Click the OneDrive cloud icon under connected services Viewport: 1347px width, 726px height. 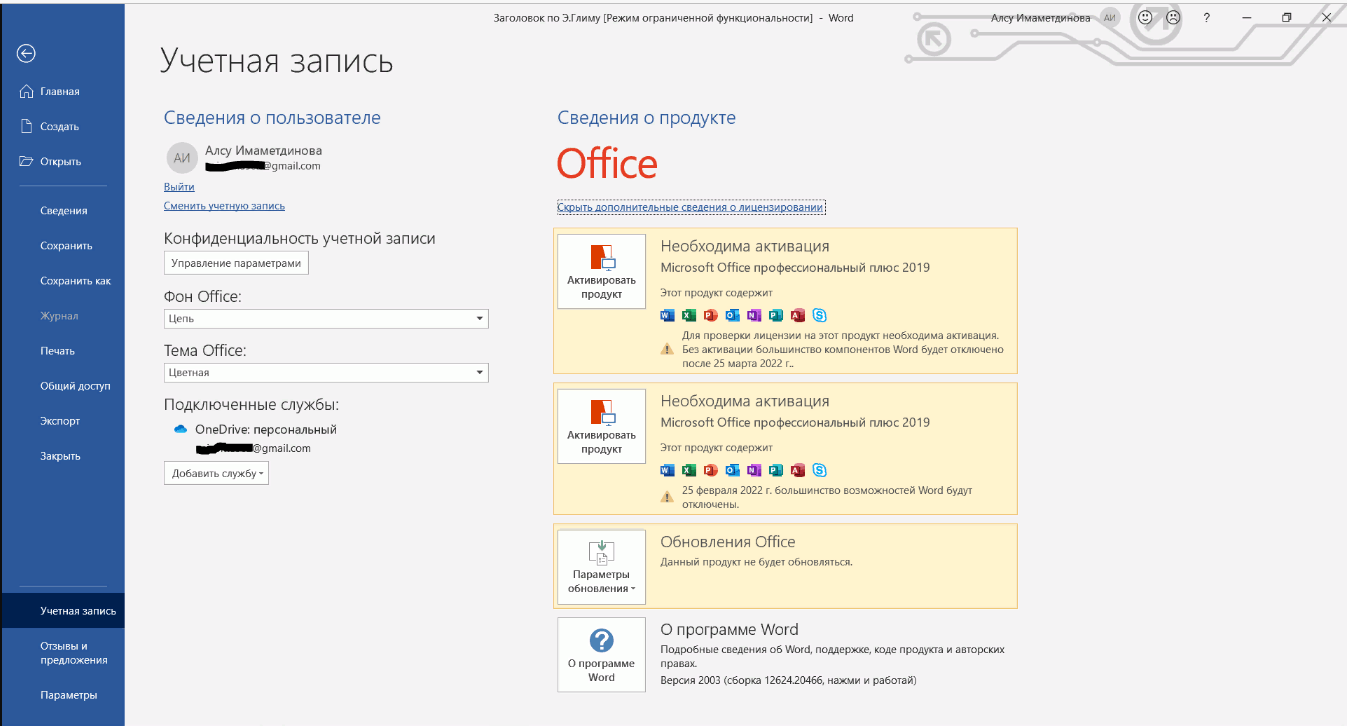tap(180, 429)
